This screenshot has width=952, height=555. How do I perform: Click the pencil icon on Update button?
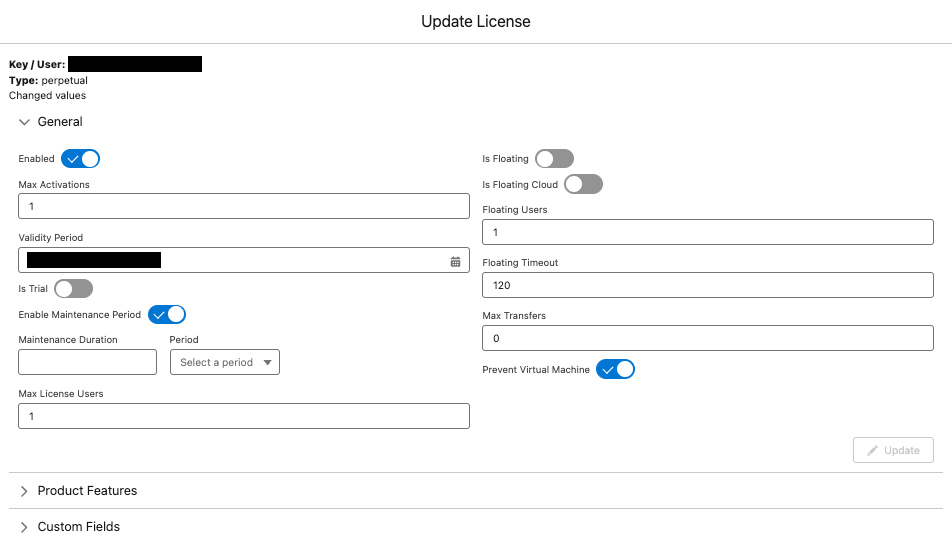[x=872, y=450]
